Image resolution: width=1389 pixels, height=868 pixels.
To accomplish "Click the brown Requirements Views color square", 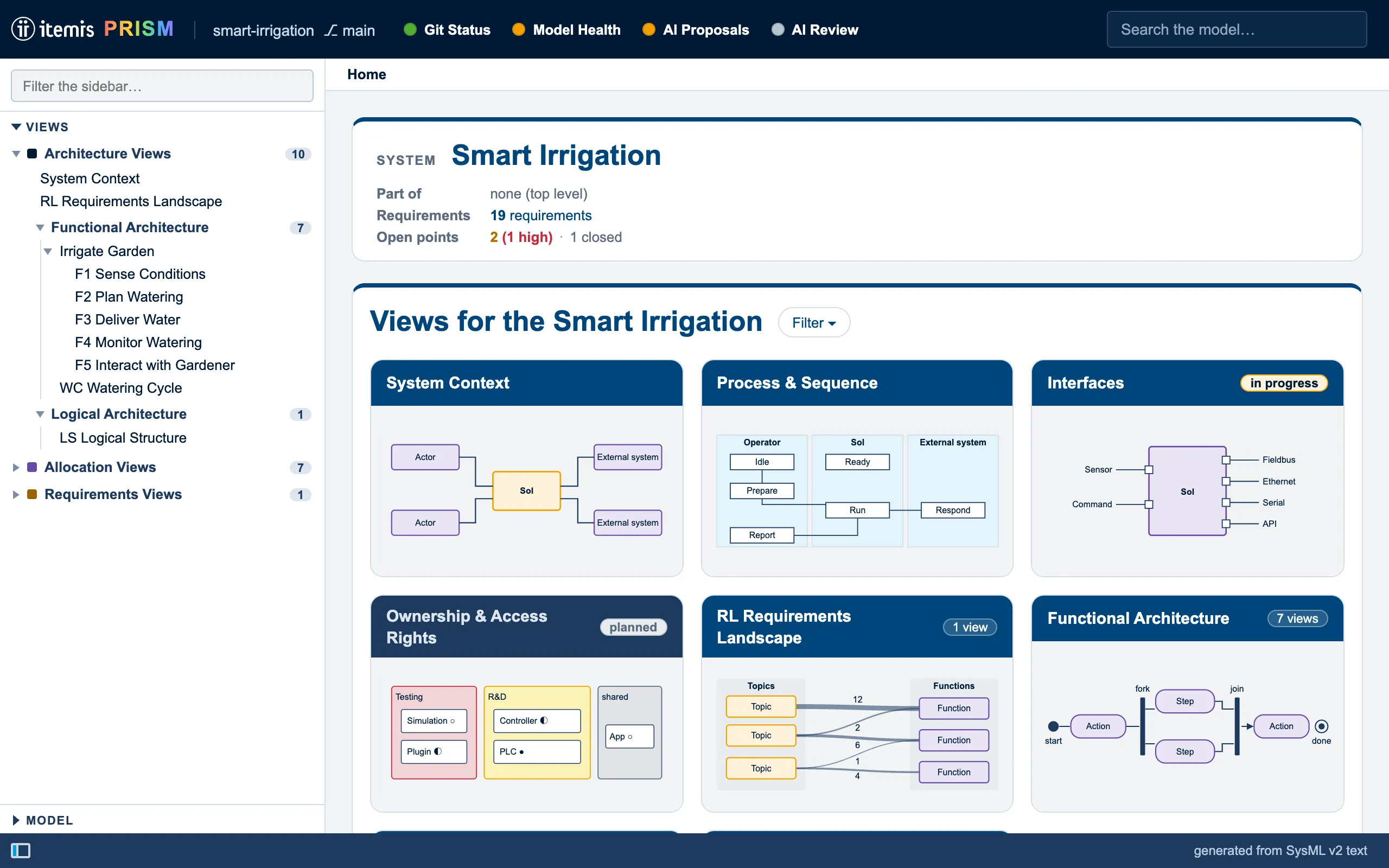I will 32,494.
